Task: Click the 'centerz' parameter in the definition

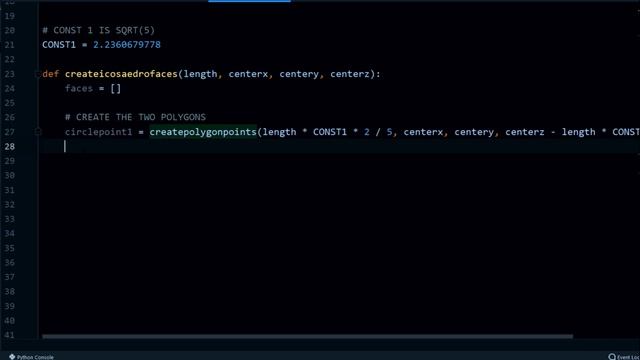Action: click(350, 74)
